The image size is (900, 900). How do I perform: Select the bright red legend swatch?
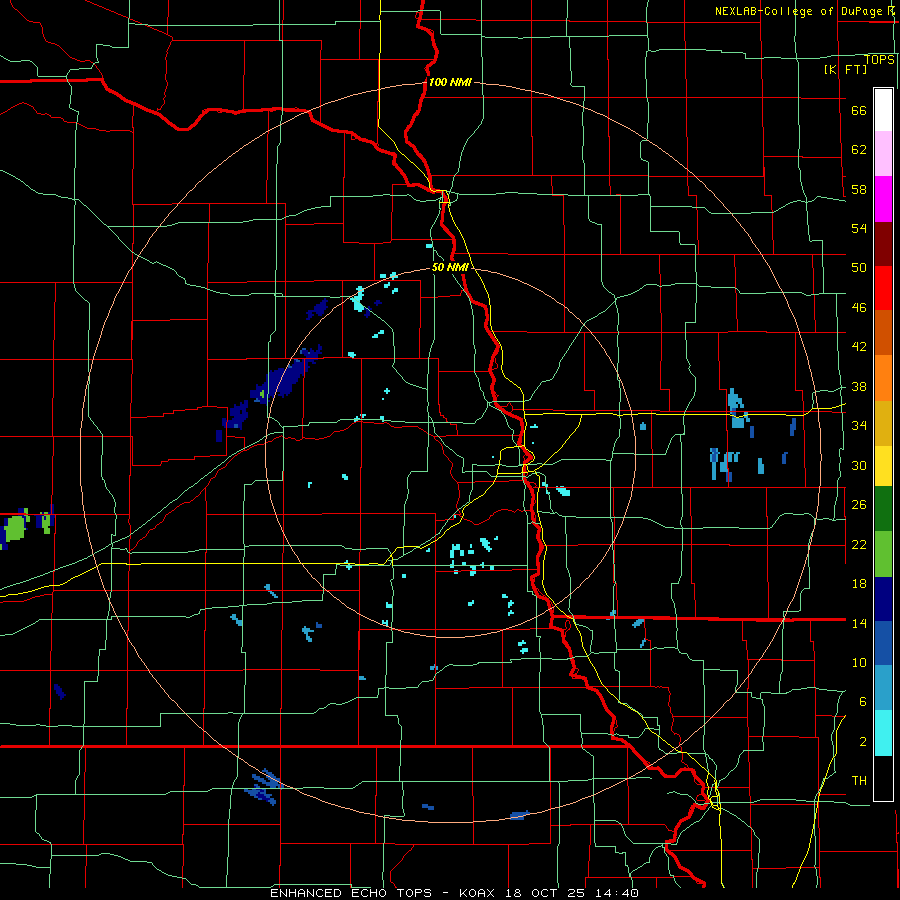tap(883, 288)
